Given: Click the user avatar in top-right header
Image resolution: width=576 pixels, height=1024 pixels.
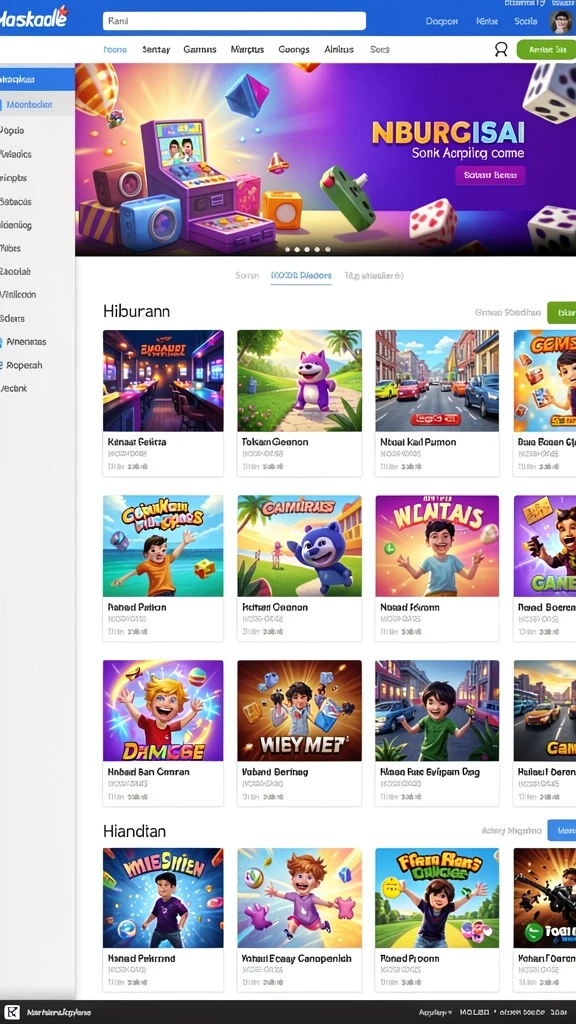Looking at the screenshot, I should [x=560, y=22].
